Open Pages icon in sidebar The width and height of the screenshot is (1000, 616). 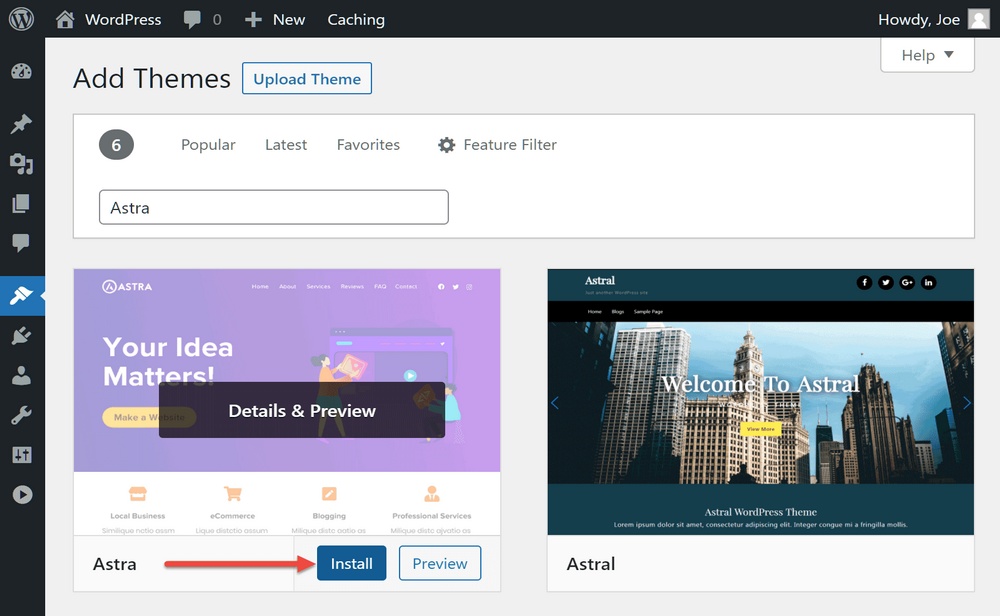click(x=21, y=203)
